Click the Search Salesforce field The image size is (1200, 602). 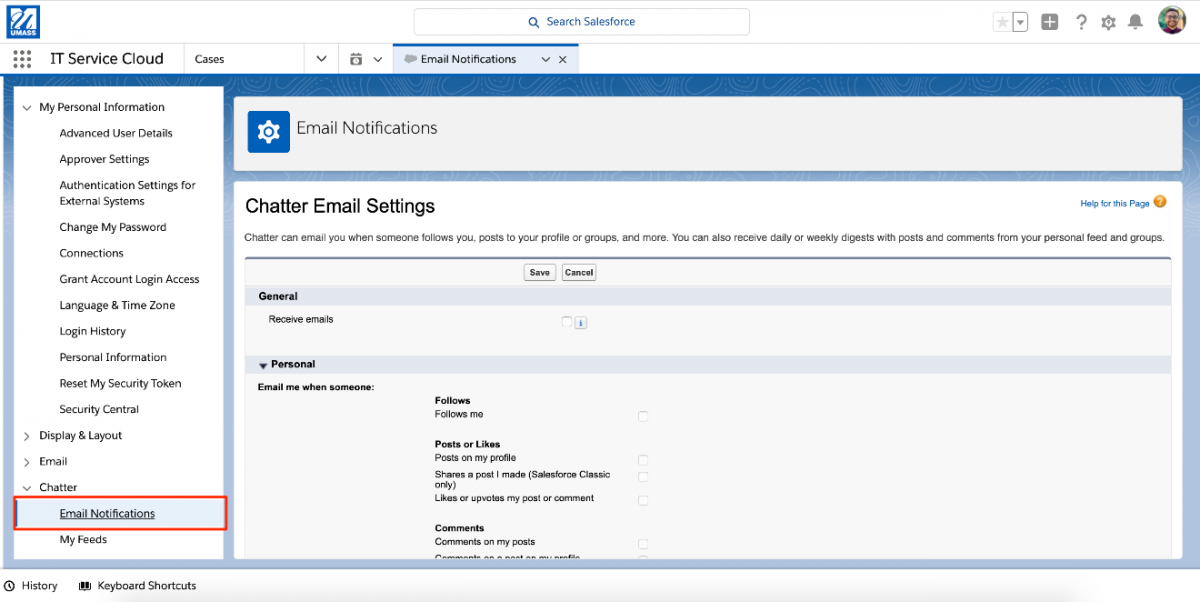click(x=582, y=22)
